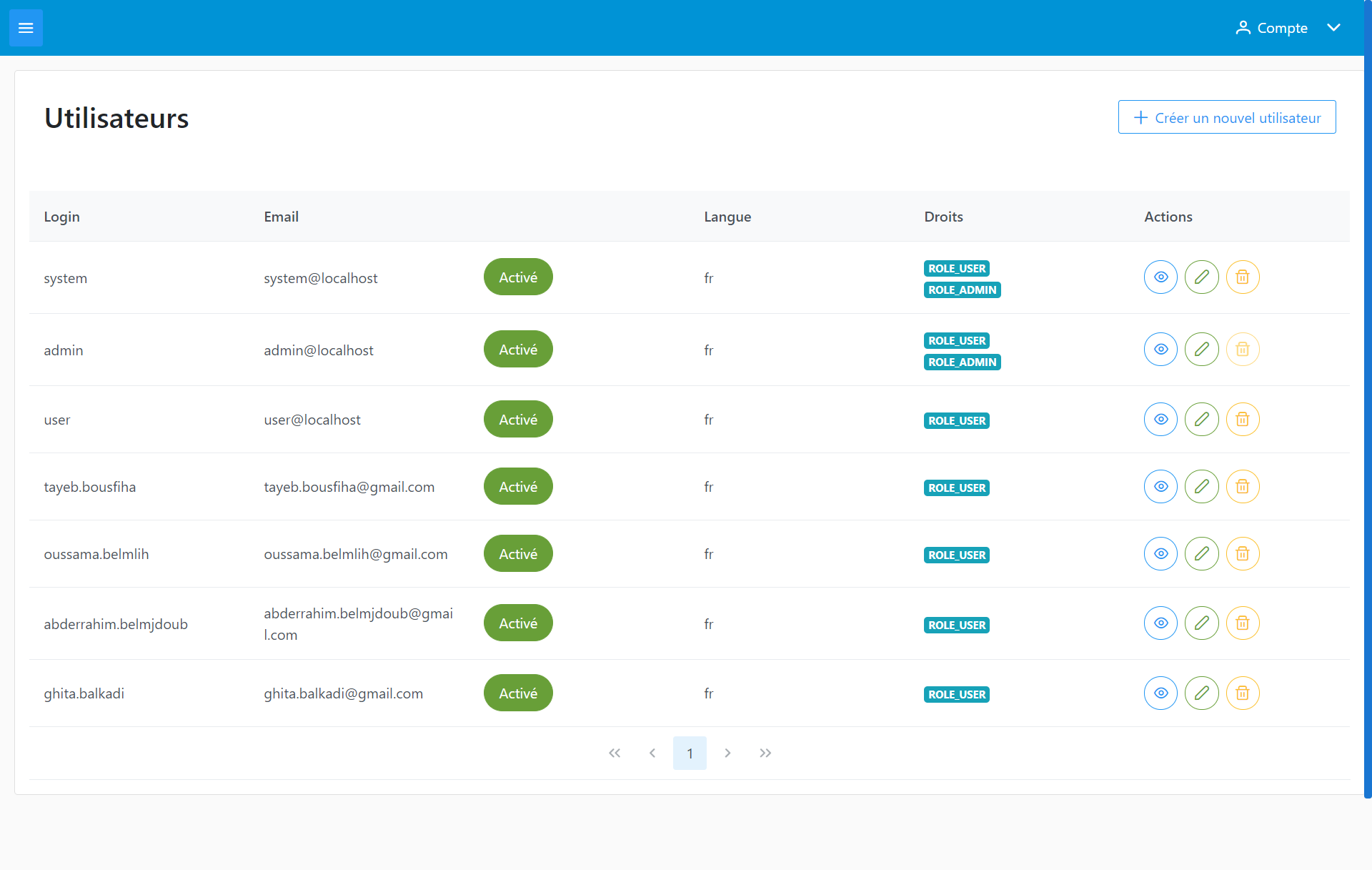This screenshot has height=870, width=1372.
Task: Click the delete trash icon for user
Action: point(1242,419)
